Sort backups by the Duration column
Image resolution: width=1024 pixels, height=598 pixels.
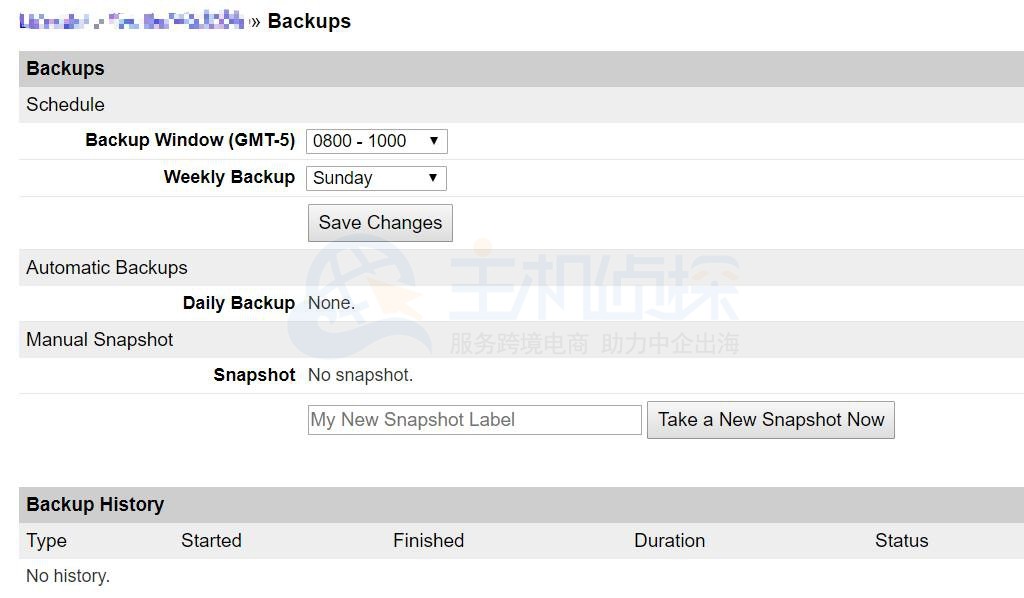point(669,540)
